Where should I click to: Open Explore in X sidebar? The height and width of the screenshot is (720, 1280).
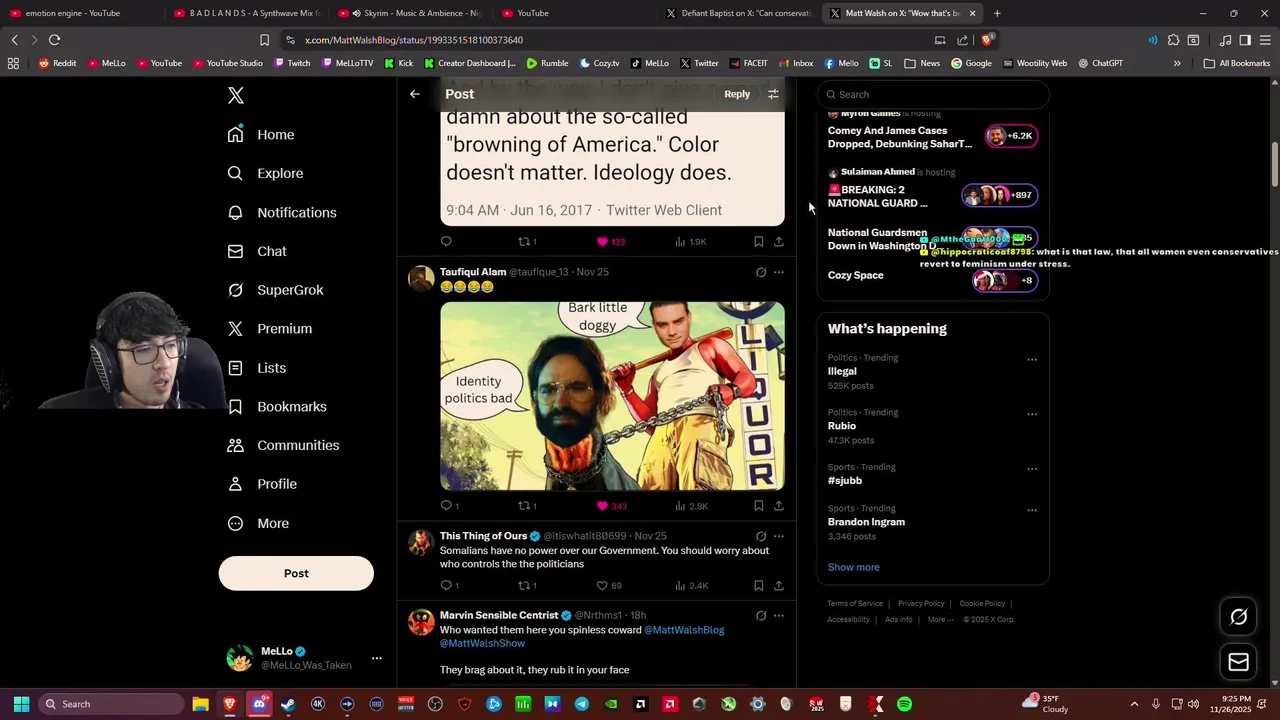265,173
